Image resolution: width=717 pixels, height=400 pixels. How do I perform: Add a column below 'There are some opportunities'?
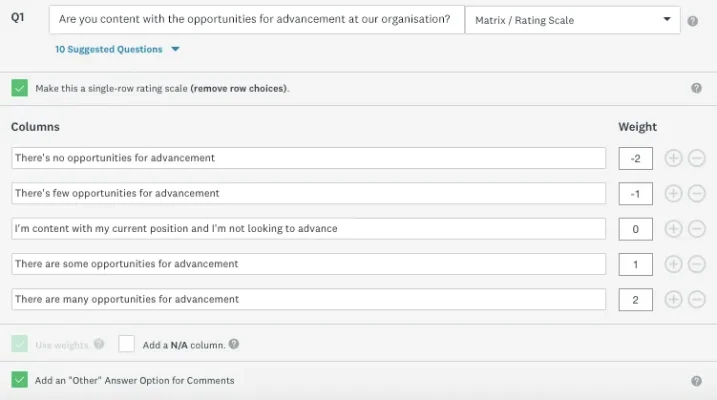[x=673, y=264]
